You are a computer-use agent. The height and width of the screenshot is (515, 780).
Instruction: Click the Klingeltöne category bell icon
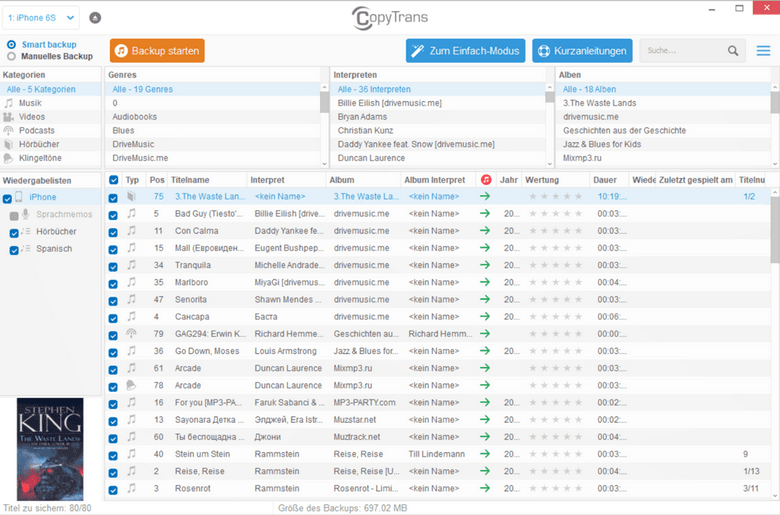[8, 158]
